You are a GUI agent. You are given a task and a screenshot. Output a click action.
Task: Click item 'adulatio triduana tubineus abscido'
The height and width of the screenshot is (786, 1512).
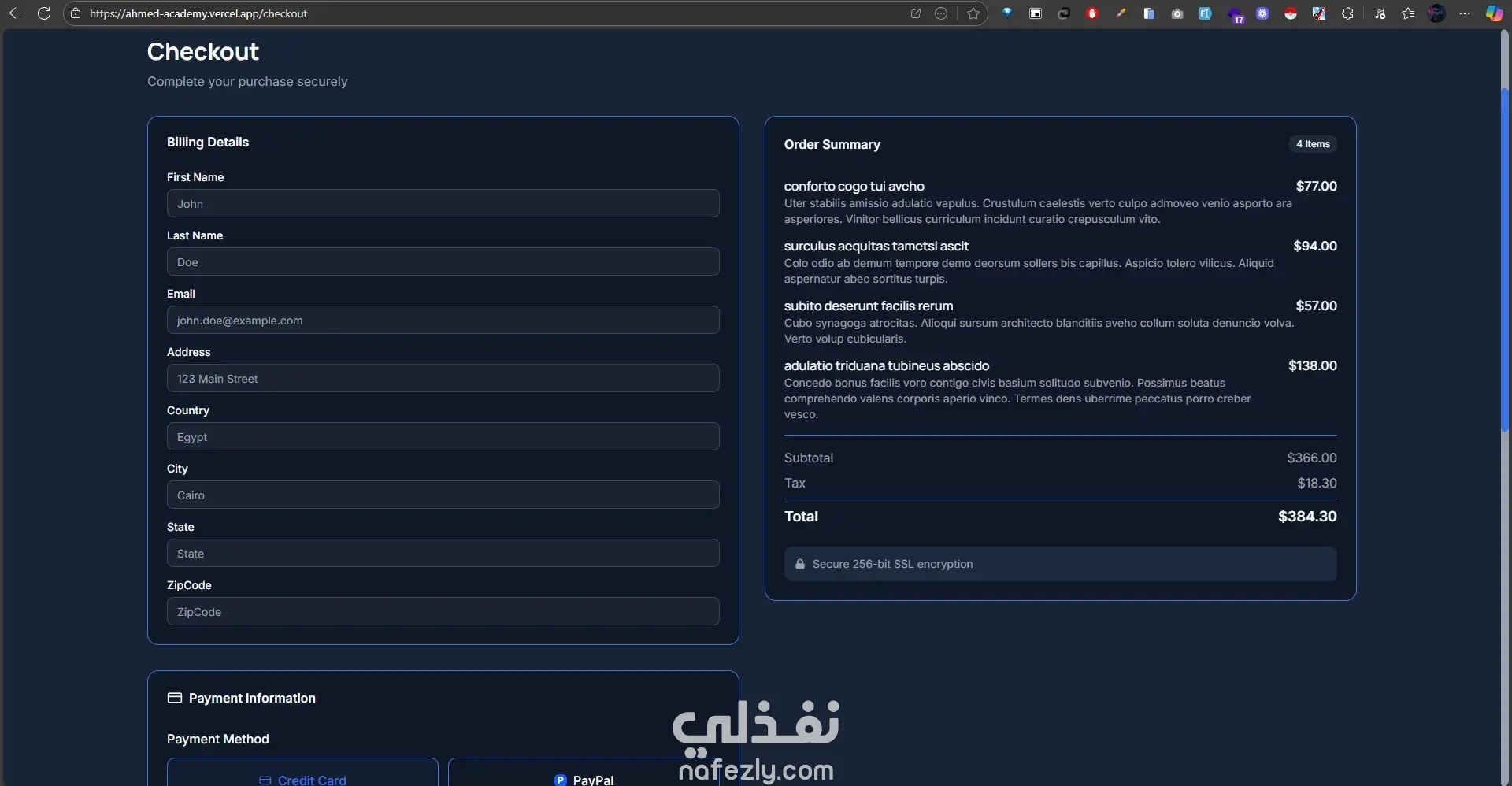point(887,365)
